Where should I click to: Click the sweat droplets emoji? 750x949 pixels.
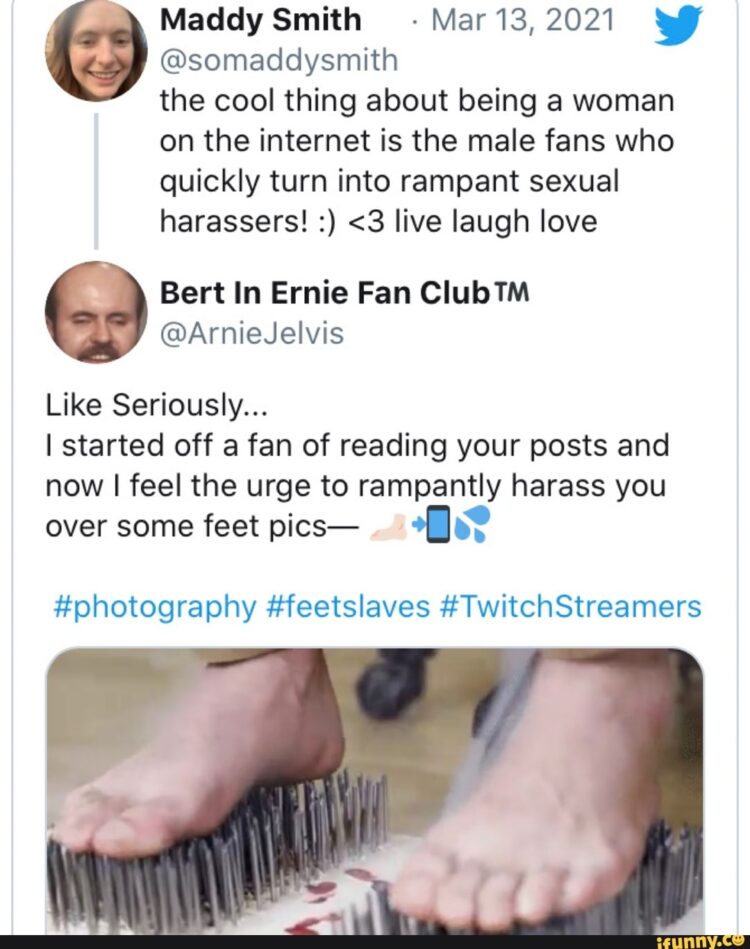click(474, 527)
